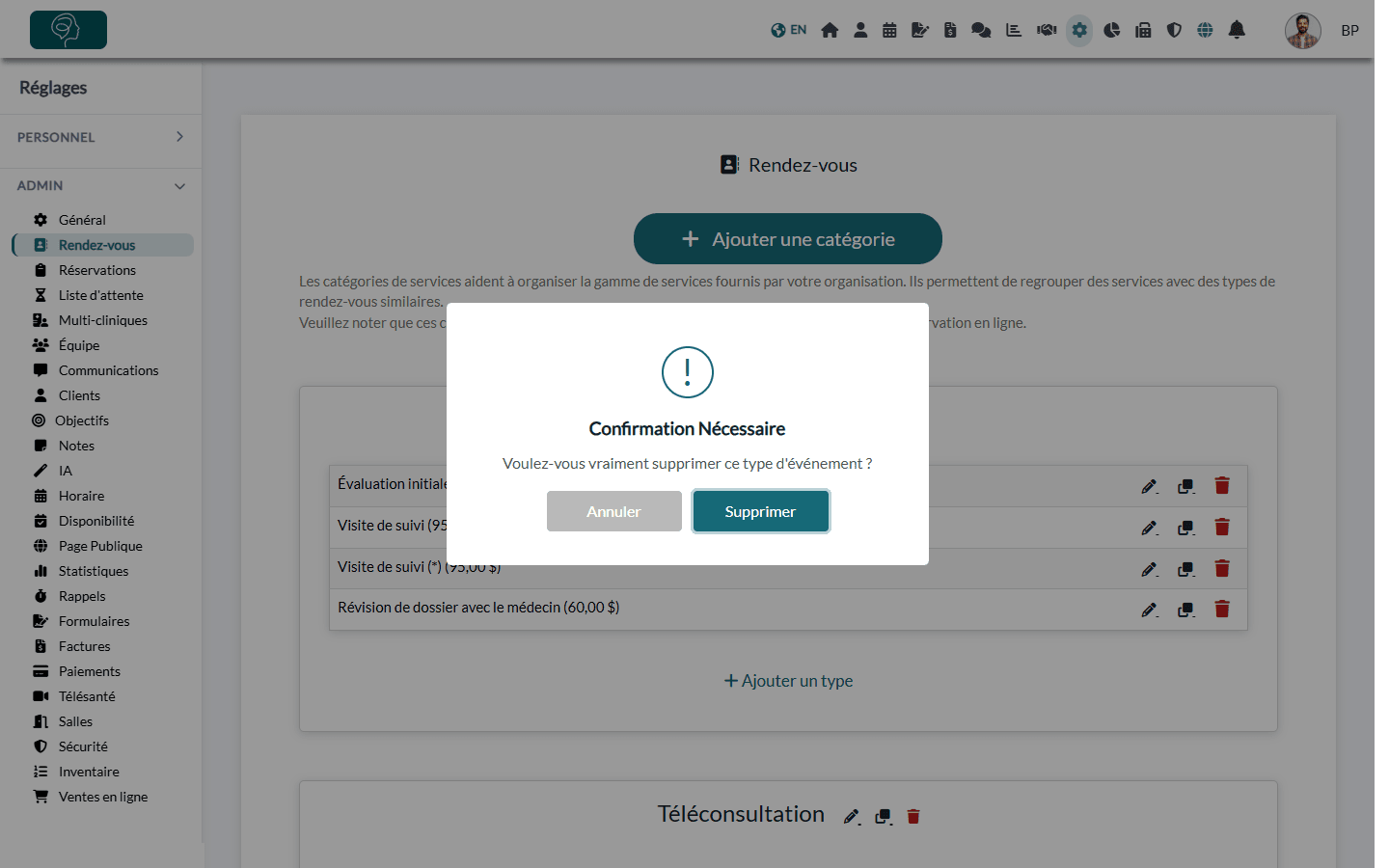1389x868 pixels.
Task: Open the calendar icon in top bar
Action: tap(889, 30)
